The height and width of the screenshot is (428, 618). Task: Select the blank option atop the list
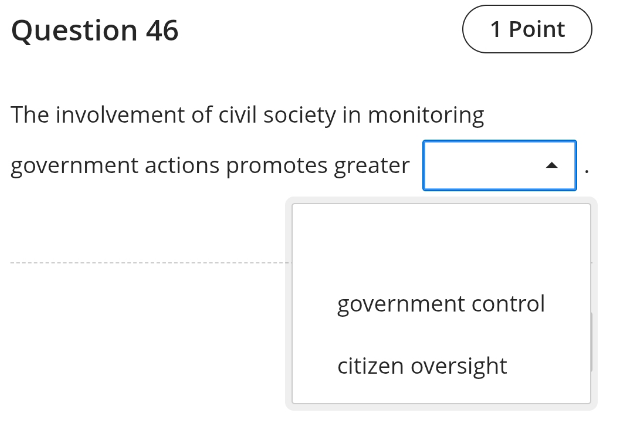pyautogui.click(x=441, y=238)
